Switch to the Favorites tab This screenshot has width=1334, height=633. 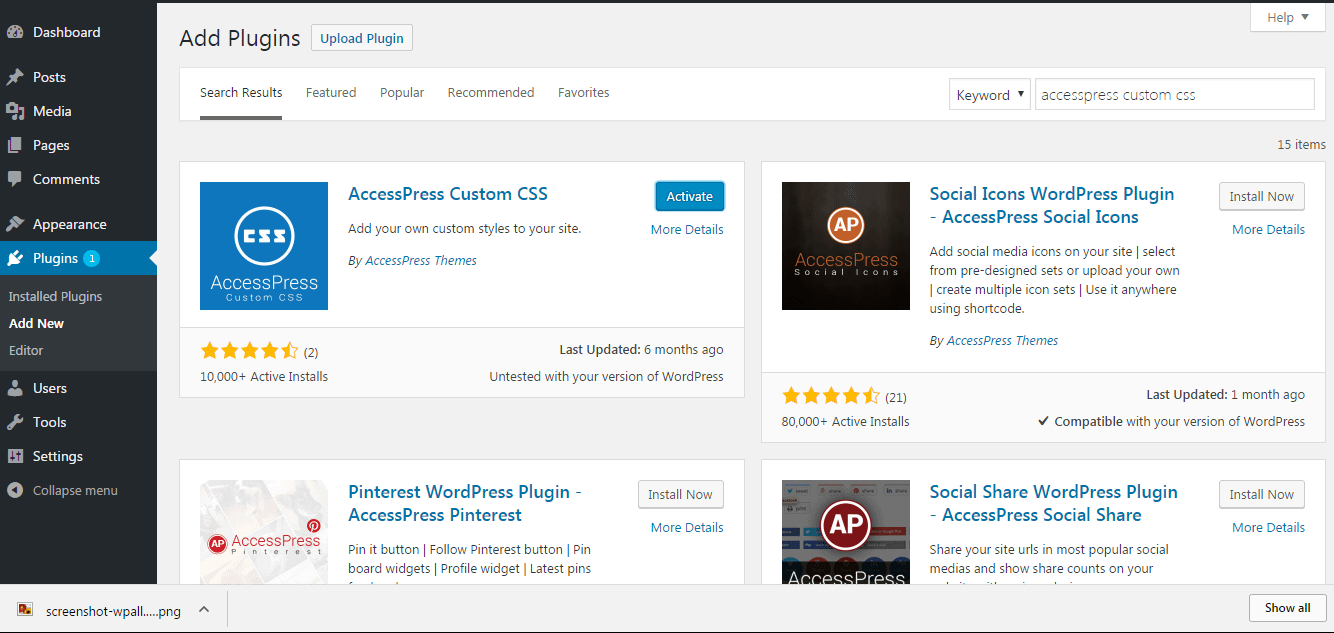(584, 93)
